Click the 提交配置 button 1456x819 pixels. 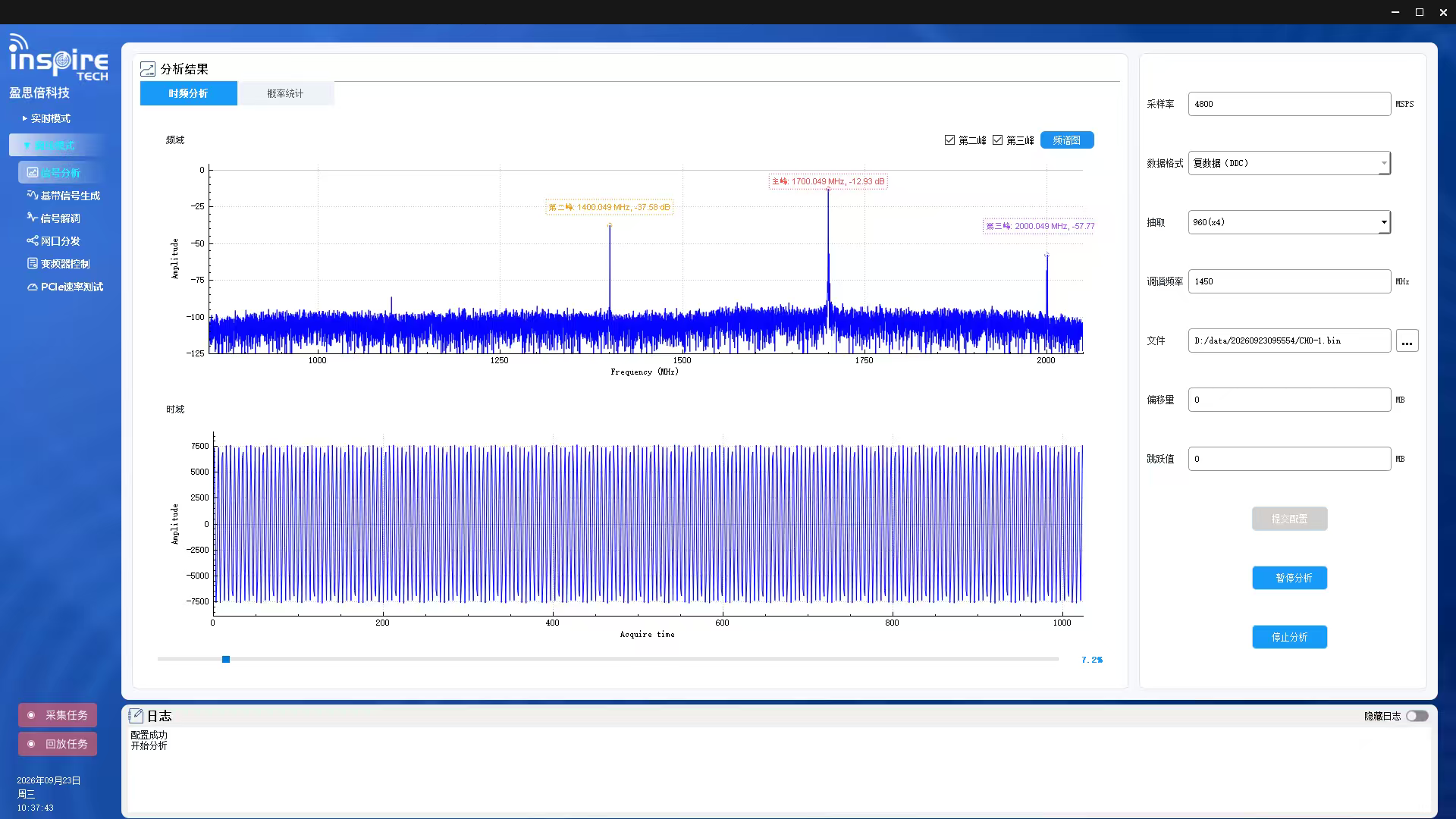[1289, 519]
